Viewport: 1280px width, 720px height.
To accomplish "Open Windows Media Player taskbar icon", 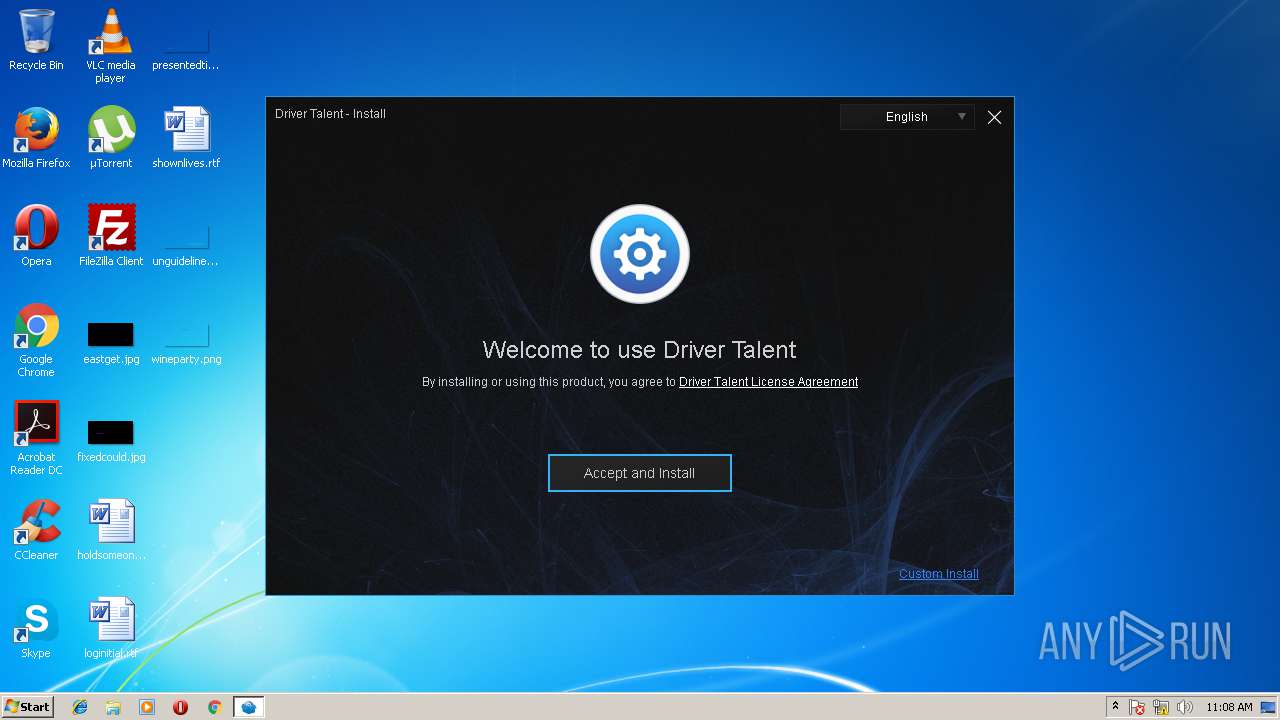I will coord(147,707).
